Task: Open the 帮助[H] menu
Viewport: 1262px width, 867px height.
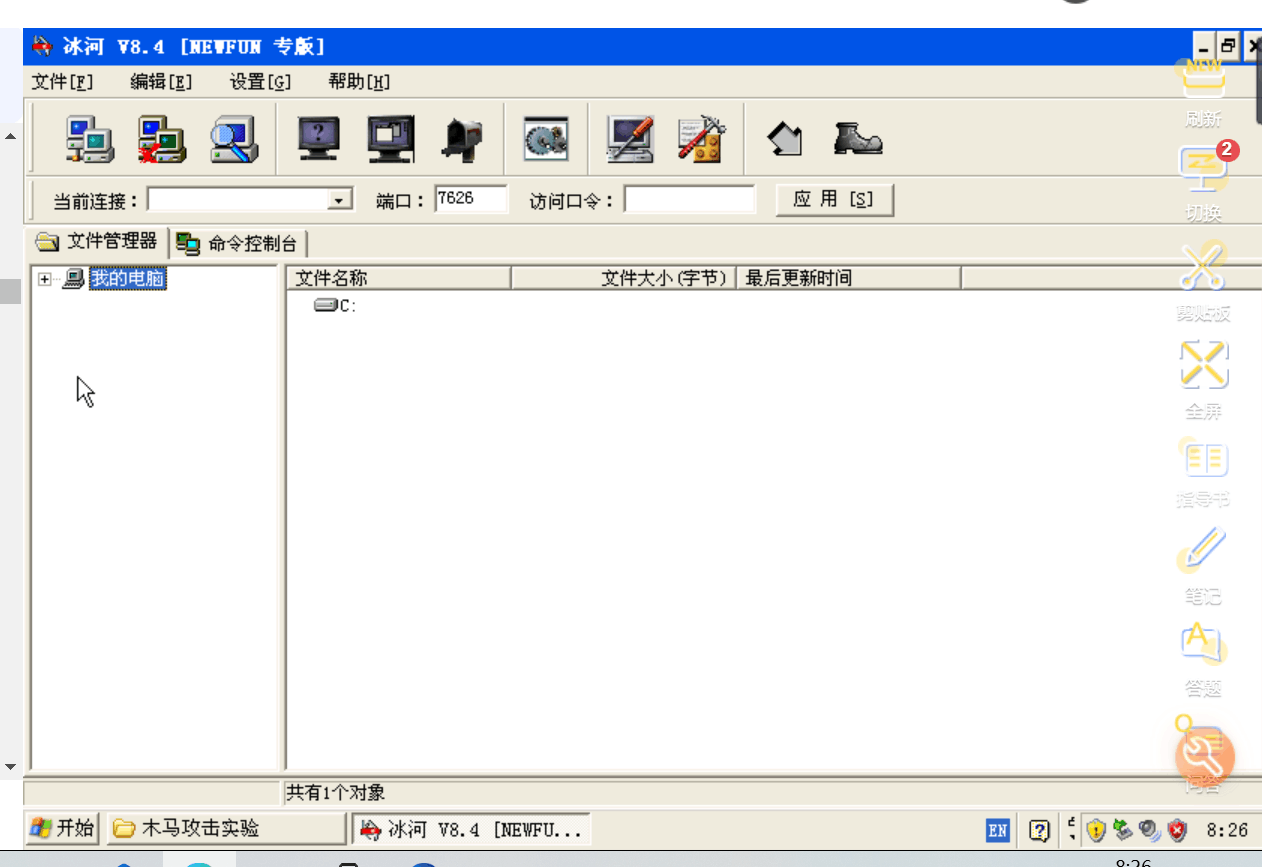Action: pyautogui.click(x=359, y=82)
